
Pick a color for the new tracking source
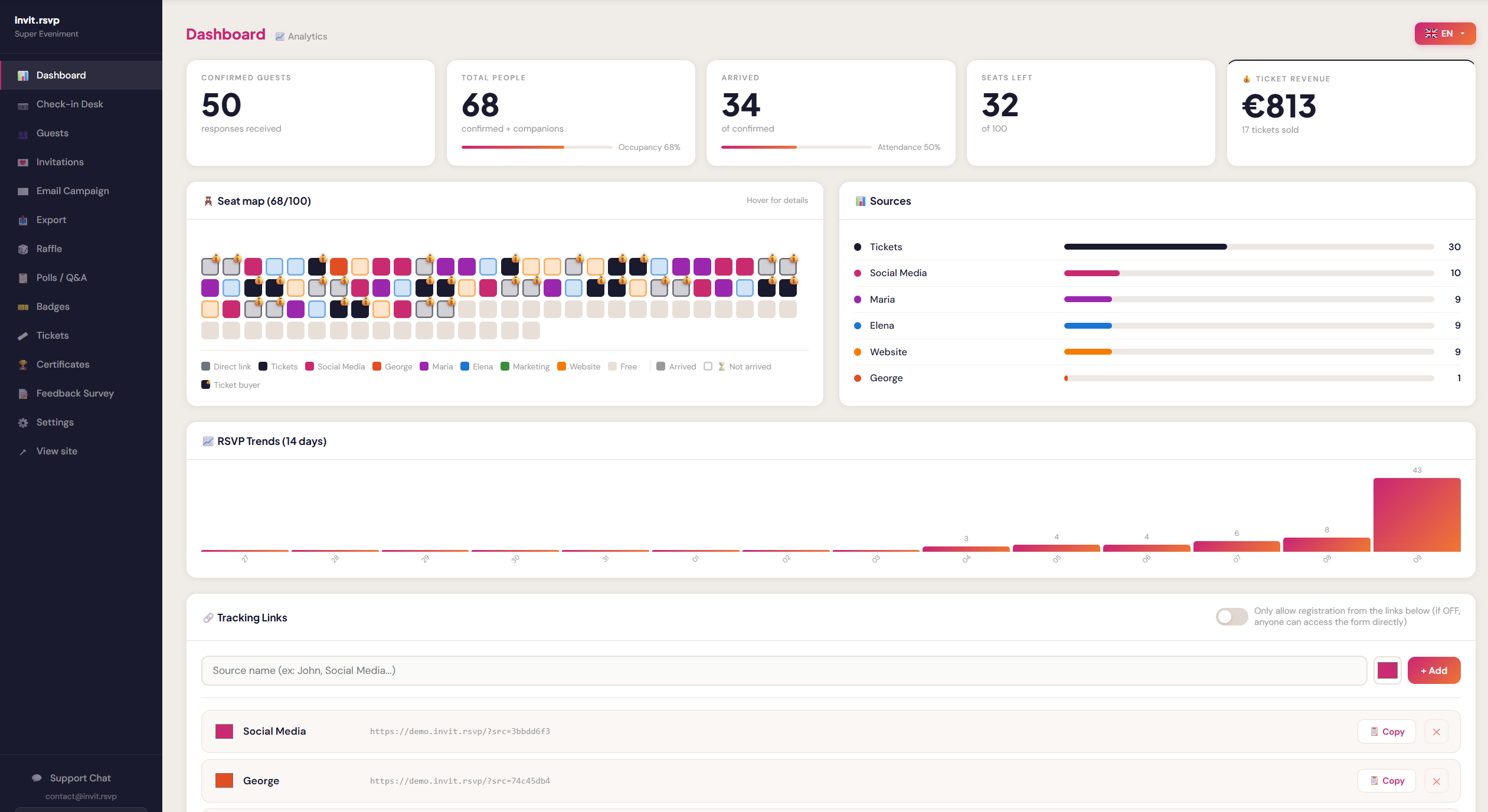coord(1387,670)
